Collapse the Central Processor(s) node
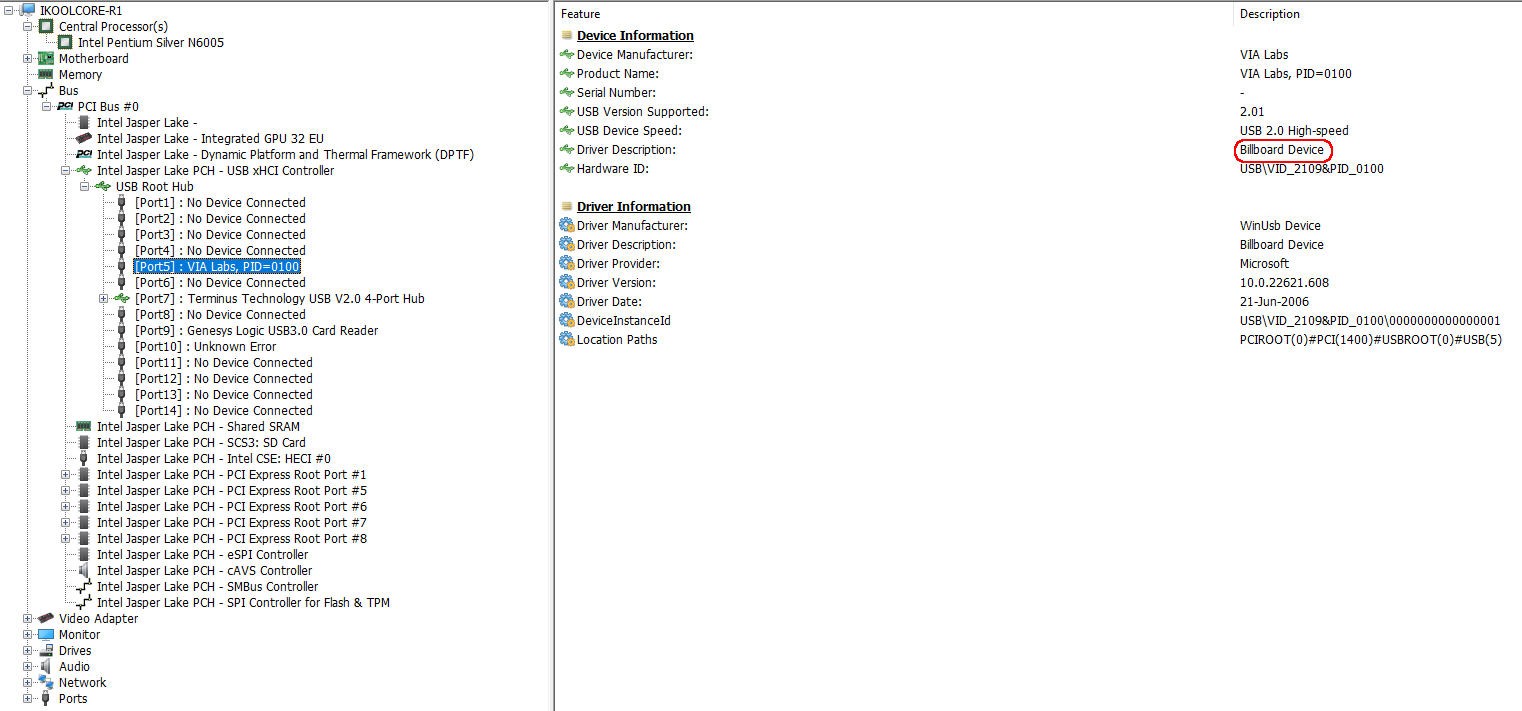The image size is (1522, 711). point(28,26)
